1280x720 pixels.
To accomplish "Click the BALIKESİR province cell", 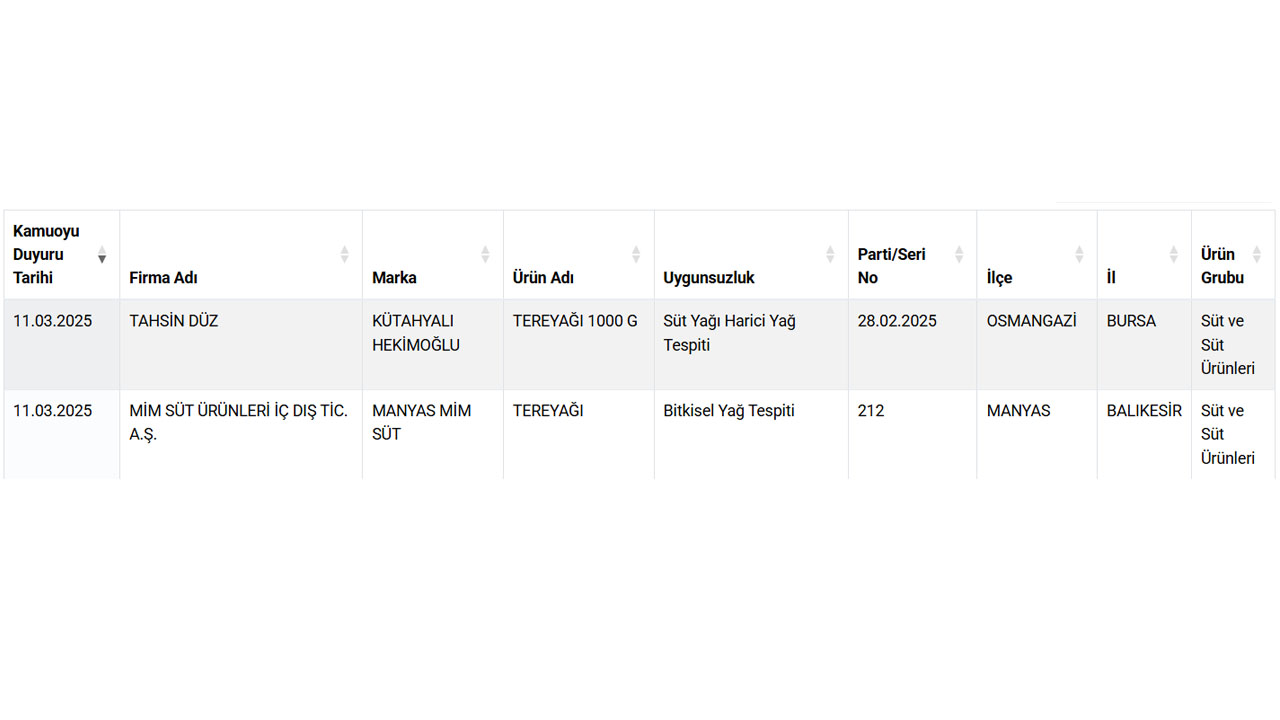I will click(1144, 434).
